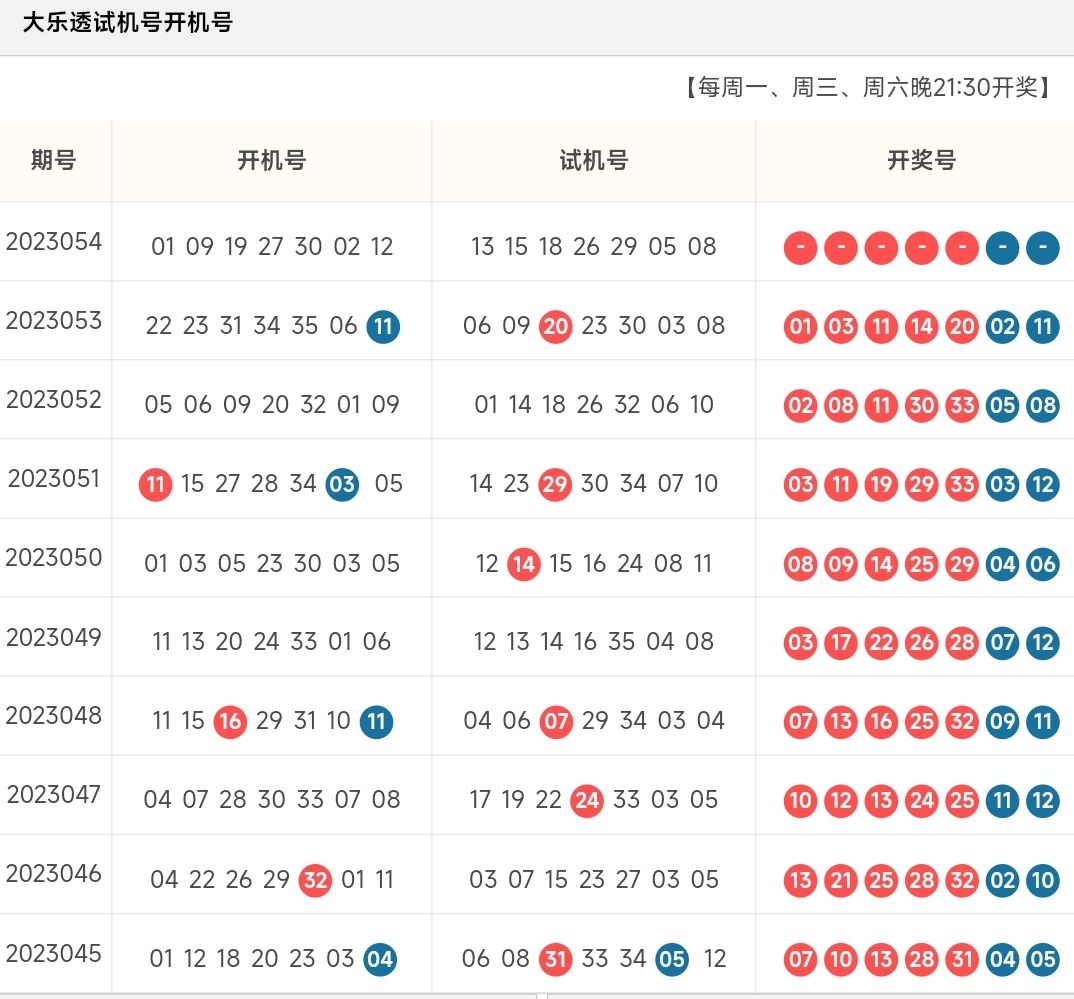The width and height of the screenshot is (1074, 999).
Task: Click red ball 17 in 2023049 开奖号
Action: (x=840, y=642)
